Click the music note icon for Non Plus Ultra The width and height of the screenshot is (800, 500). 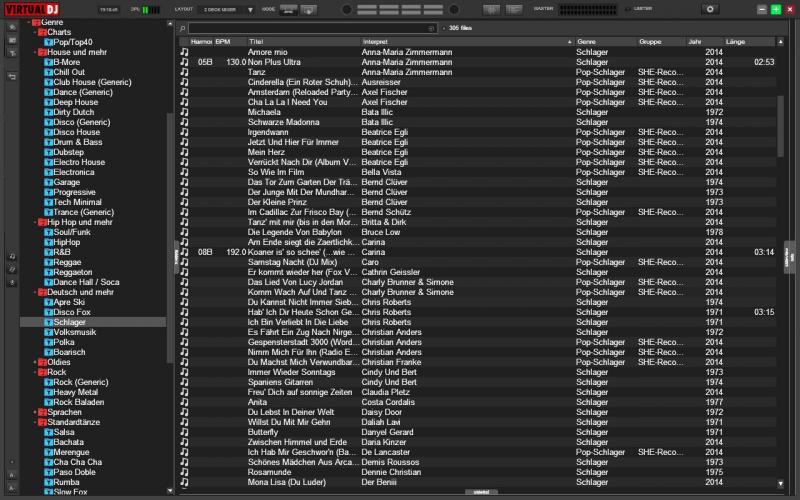184,62
